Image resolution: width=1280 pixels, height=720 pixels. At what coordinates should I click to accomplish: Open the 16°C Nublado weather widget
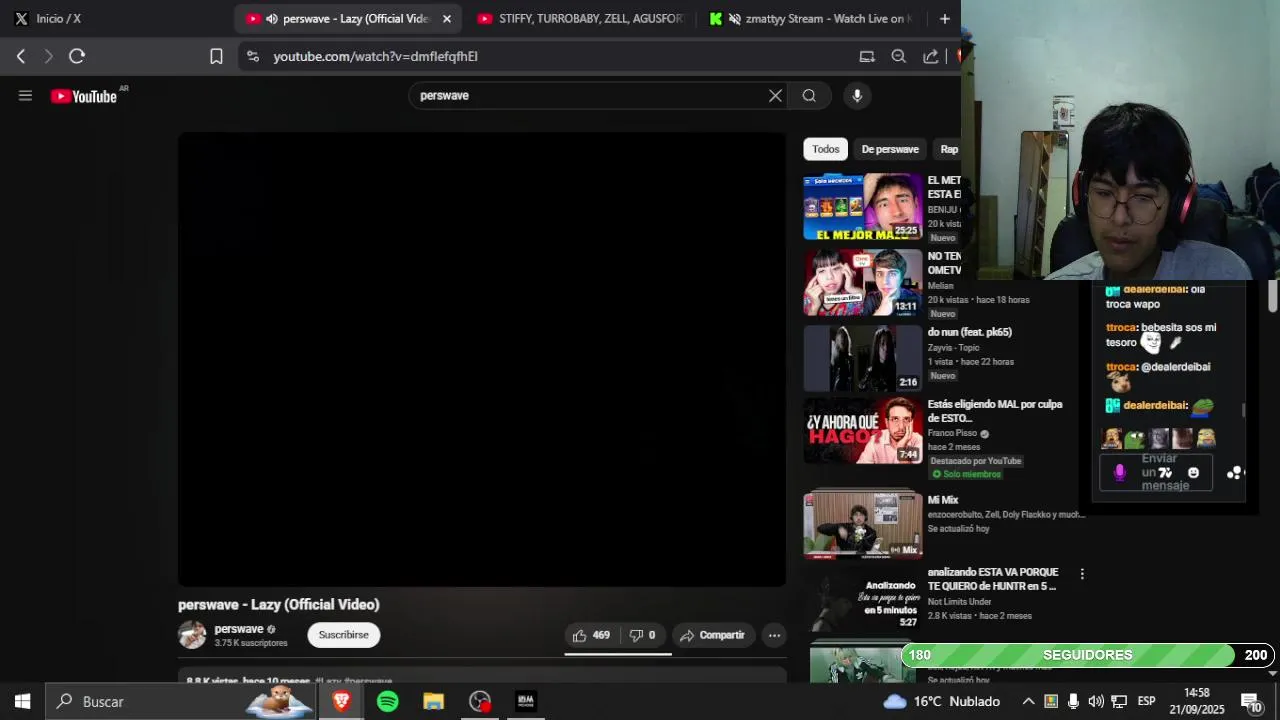(942, 702)
